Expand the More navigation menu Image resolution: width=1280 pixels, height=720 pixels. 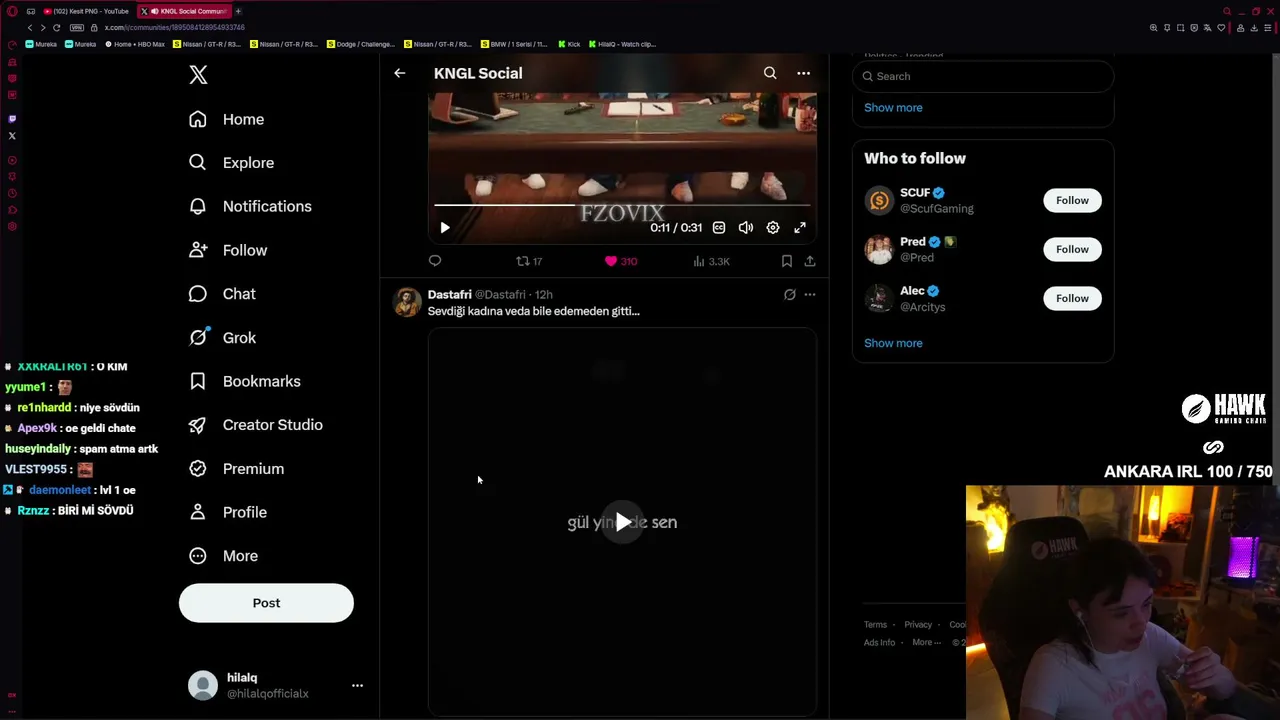(x=223, y=556)
